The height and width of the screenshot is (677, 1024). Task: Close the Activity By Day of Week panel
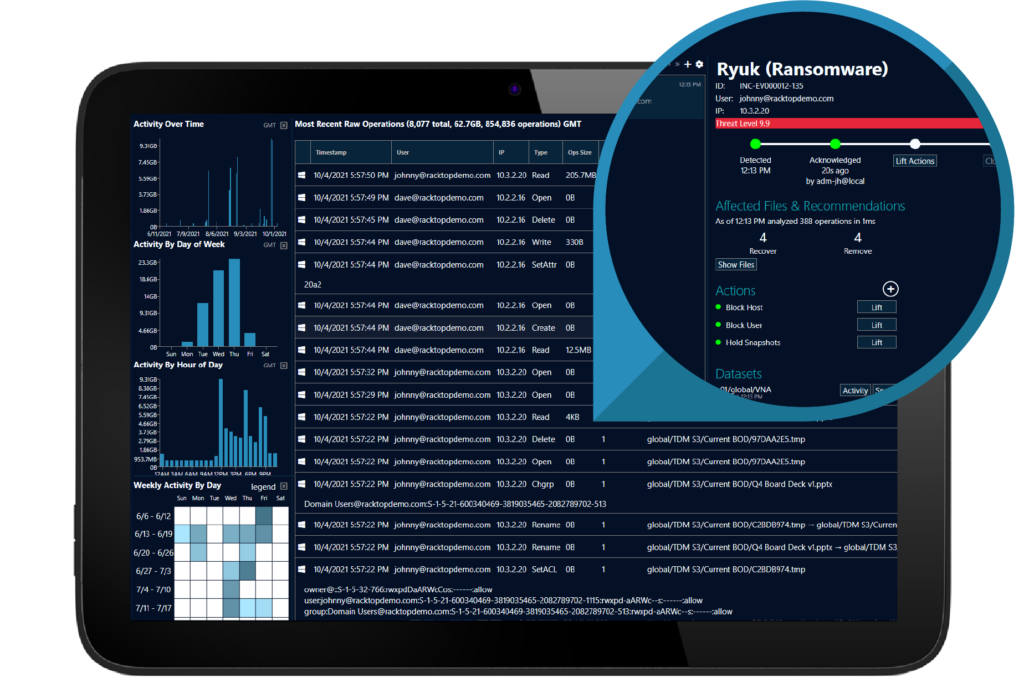coord(283,245)
